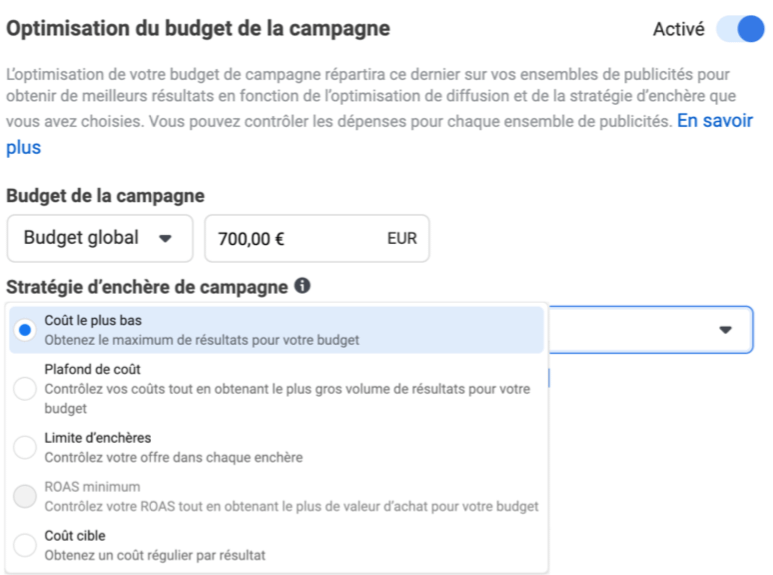773x575 pixels.
Task: Toggle off the Activé budget optimisation switch
Action: (x=740, y=29)
